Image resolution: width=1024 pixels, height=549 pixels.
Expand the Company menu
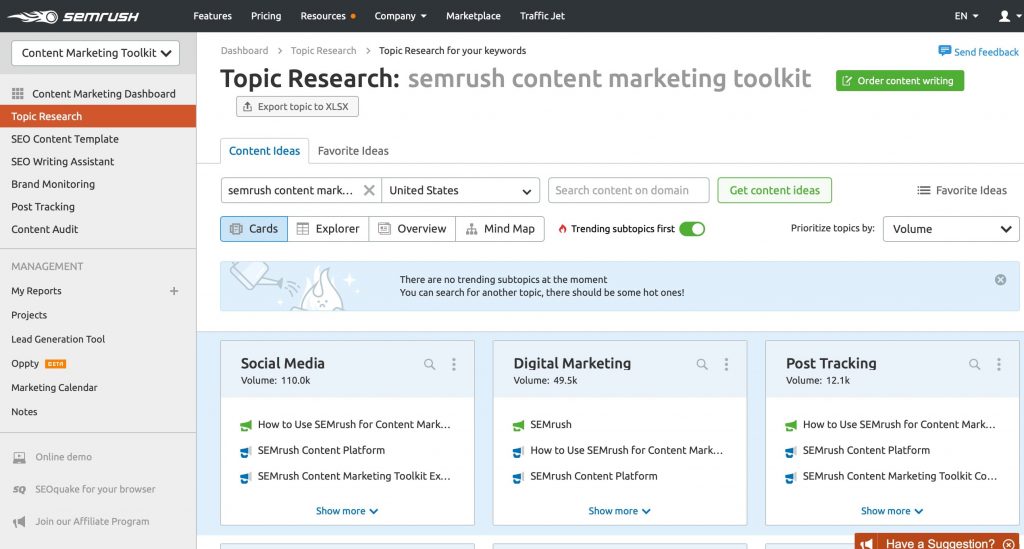click(x=400, y=16)
